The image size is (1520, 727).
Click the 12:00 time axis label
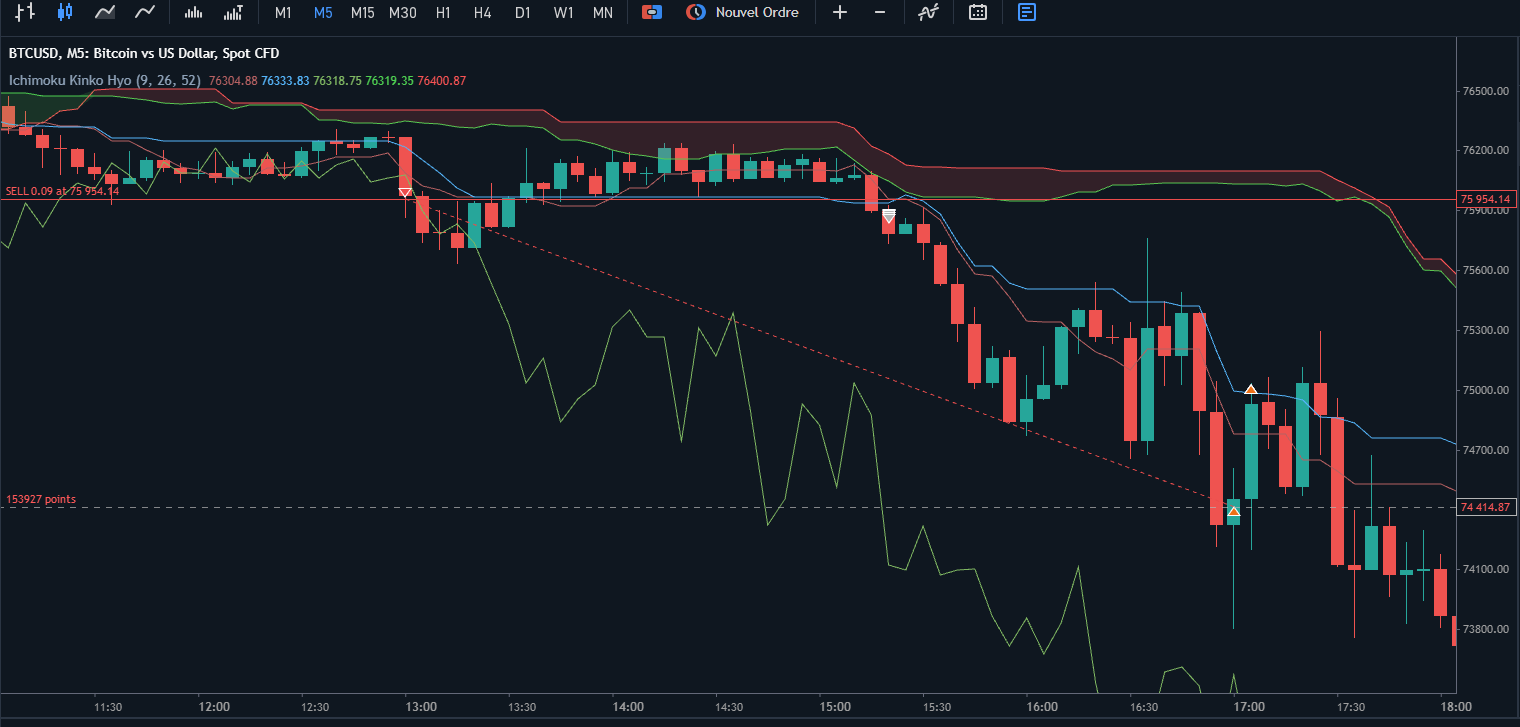coord(214,707)
